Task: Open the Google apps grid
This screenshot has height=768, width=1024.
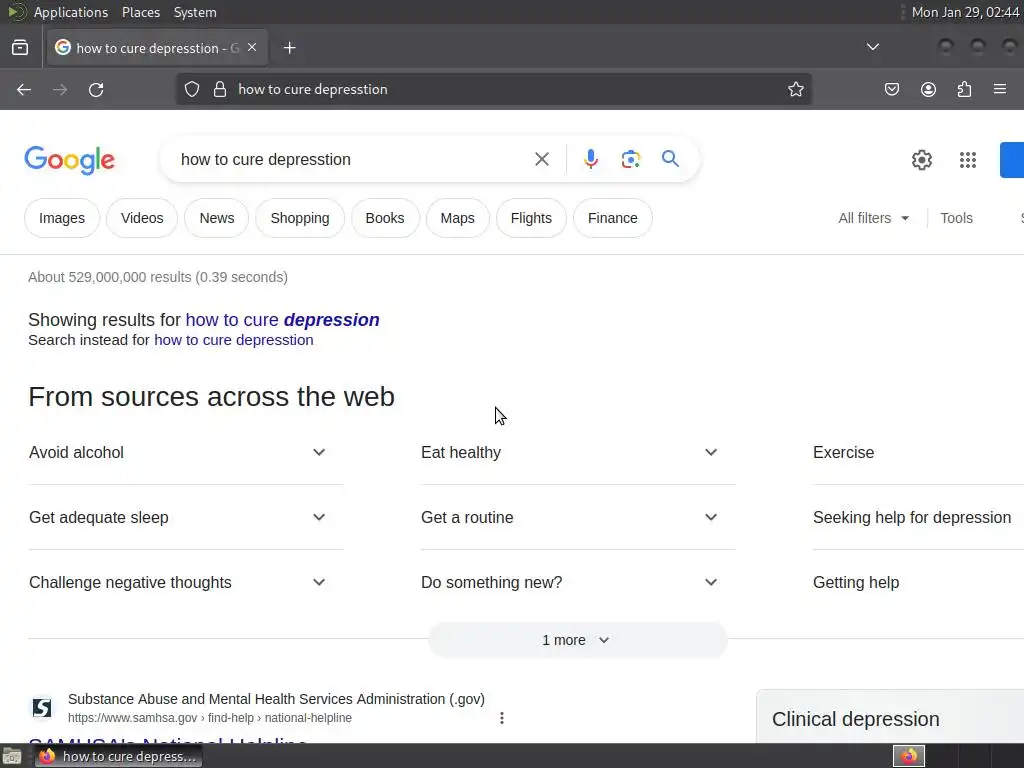Action: click(x=968, y=160)
